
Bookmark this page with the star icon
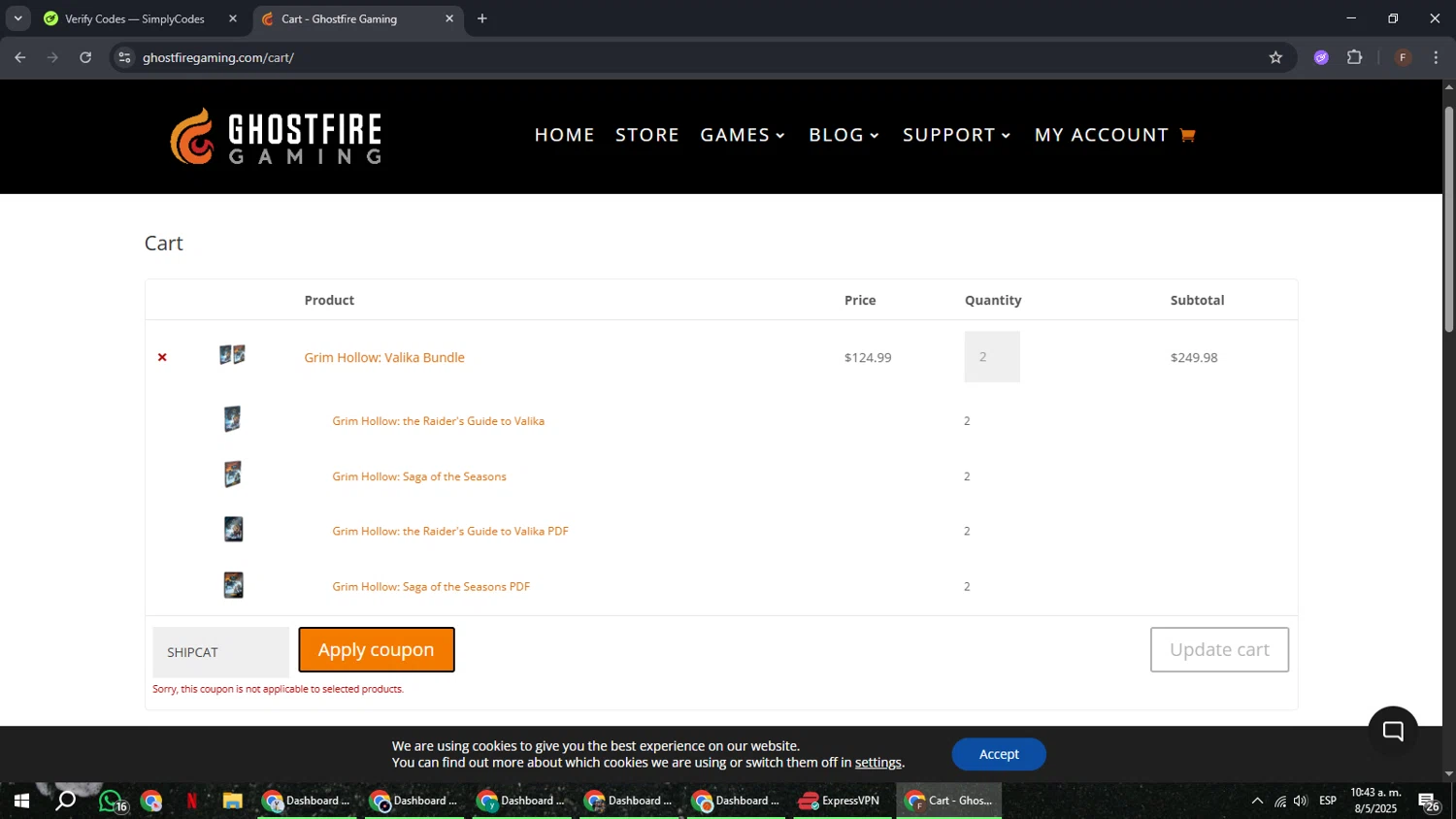click(1275, 57)
